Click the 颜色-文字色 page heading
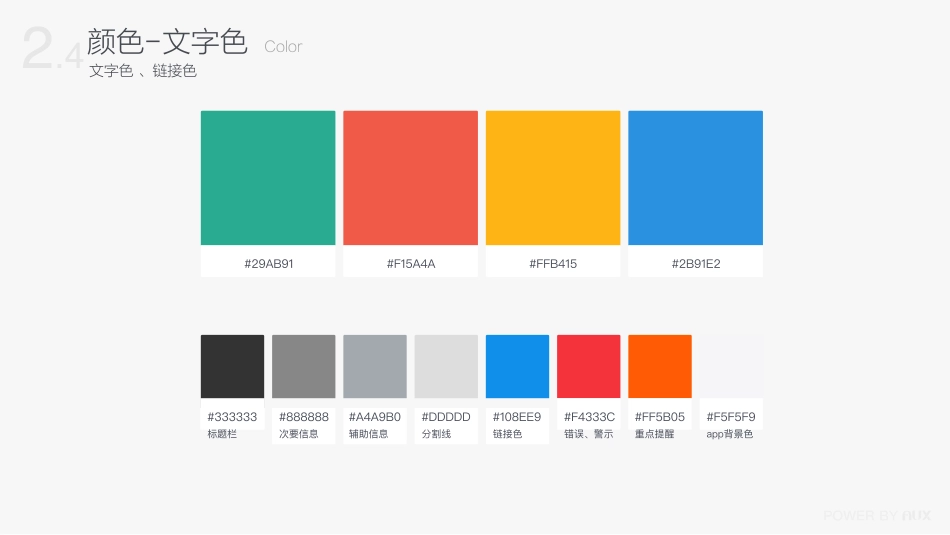 point(167,42)
